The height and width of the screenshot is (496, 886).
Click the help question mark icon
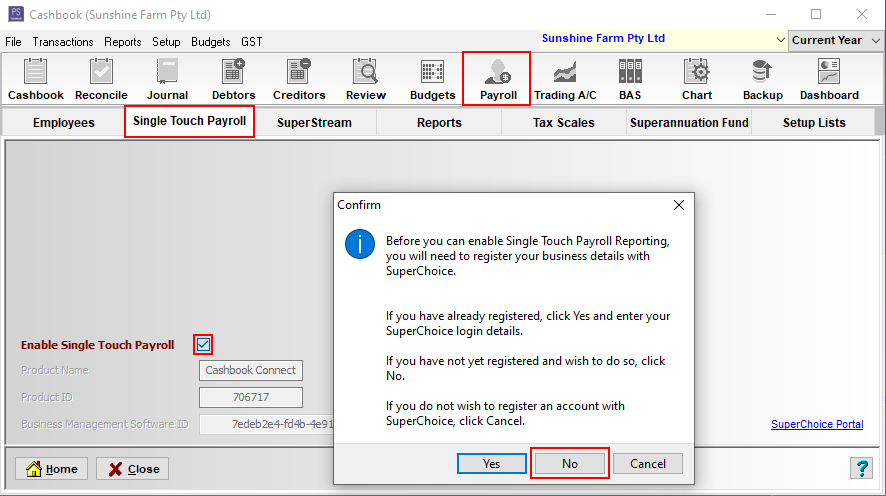click(x=862, y=468)
